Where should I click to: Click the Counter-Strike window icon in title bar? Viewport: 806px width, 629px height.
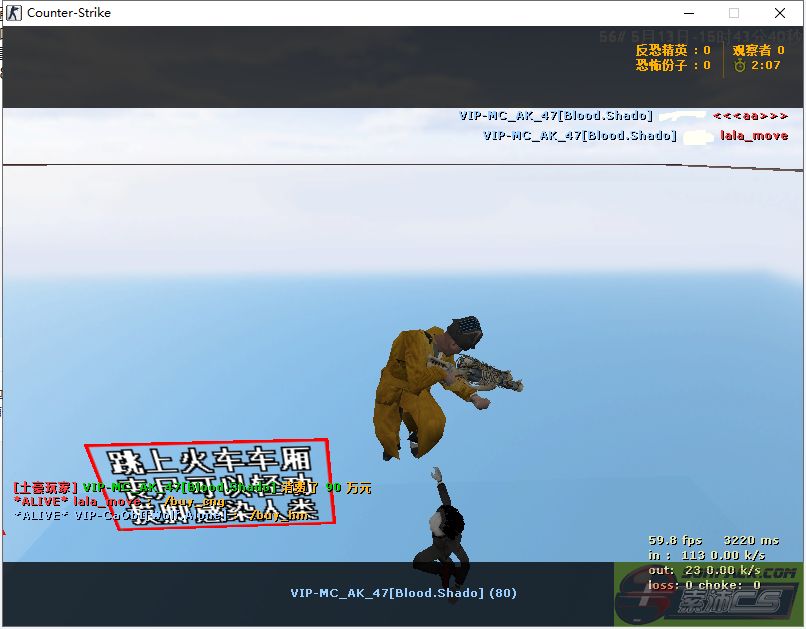point(14,13)
